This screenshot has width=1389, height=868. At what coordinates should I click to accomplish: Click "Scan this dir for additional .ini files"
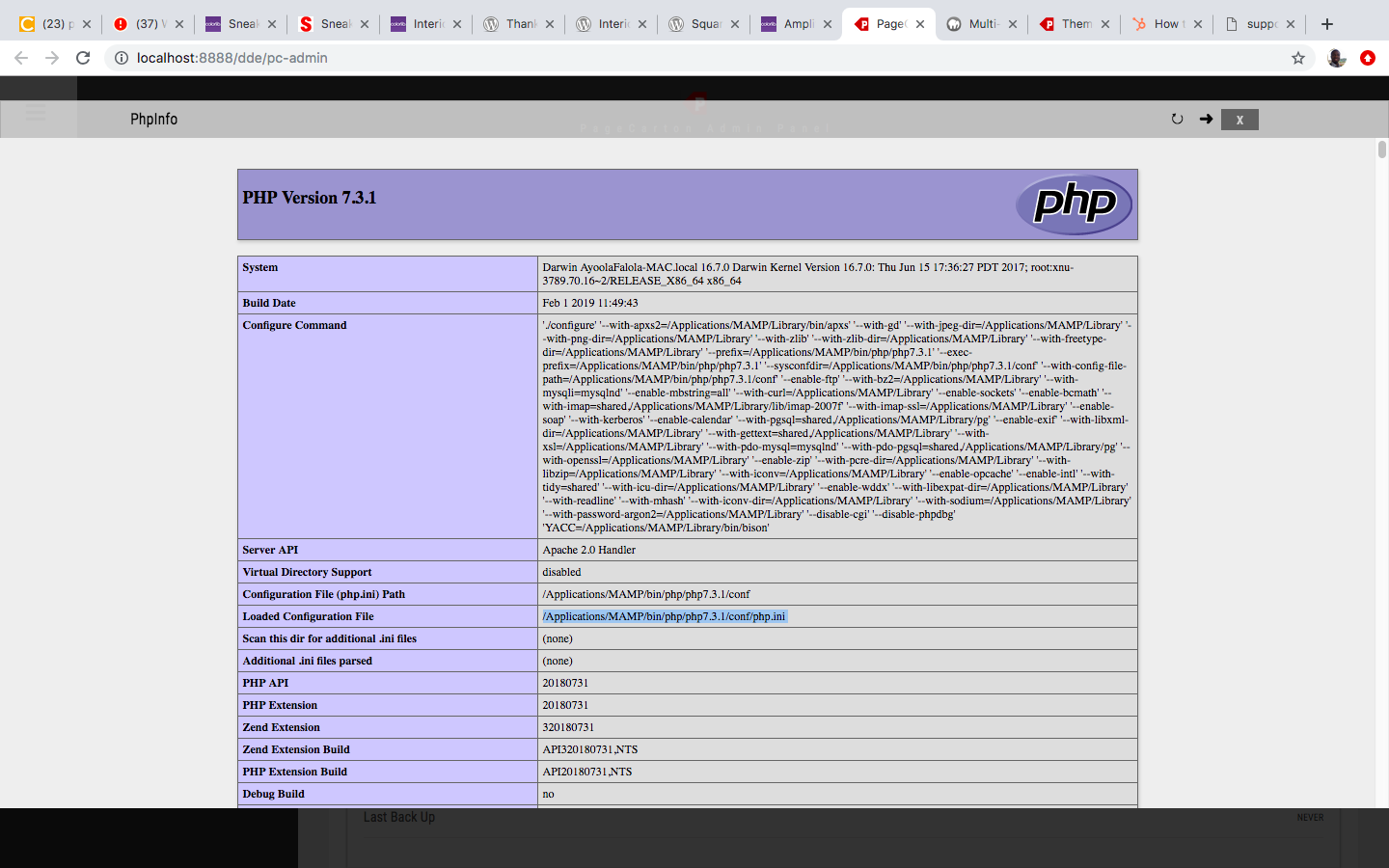[330, 638]
